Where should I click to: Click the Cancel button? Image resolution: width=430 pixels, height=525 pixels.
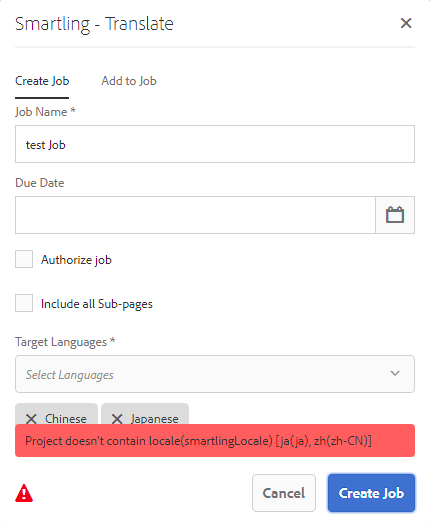pyautogui.click(x=284, y=493)
